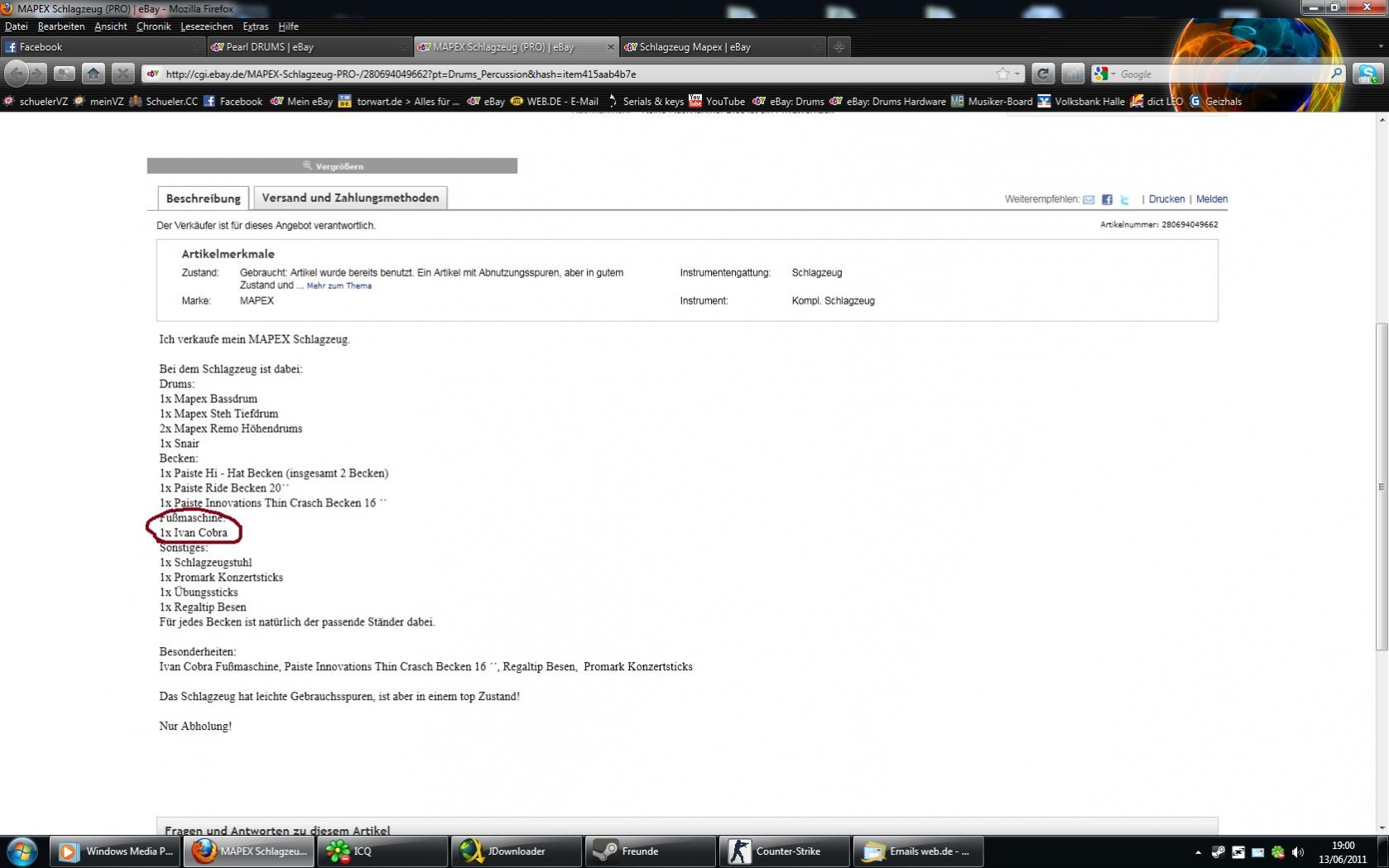The width and height of the screenshot is (1389, 868).
Task: Bookmark this page with the star icon
Action: [x=1002, y=74]
